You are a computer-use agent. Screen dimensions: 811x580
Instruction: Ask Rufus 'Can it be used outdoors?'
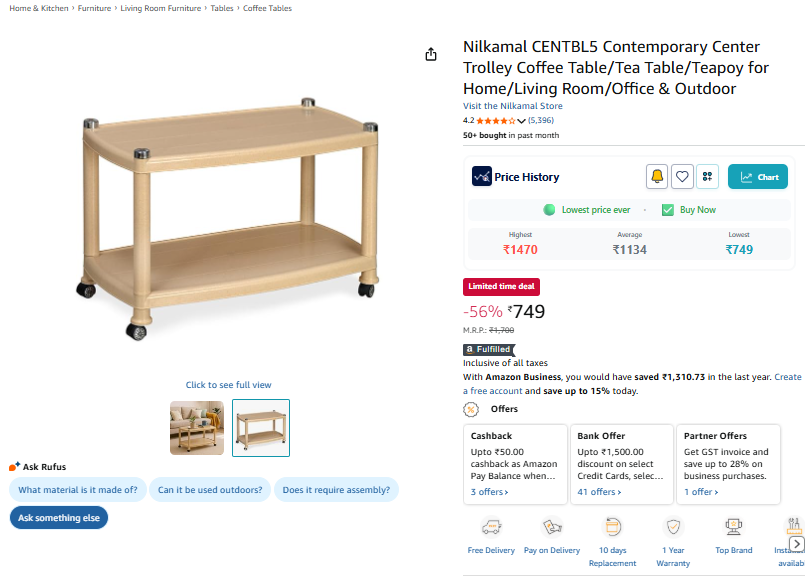[210, 490]
